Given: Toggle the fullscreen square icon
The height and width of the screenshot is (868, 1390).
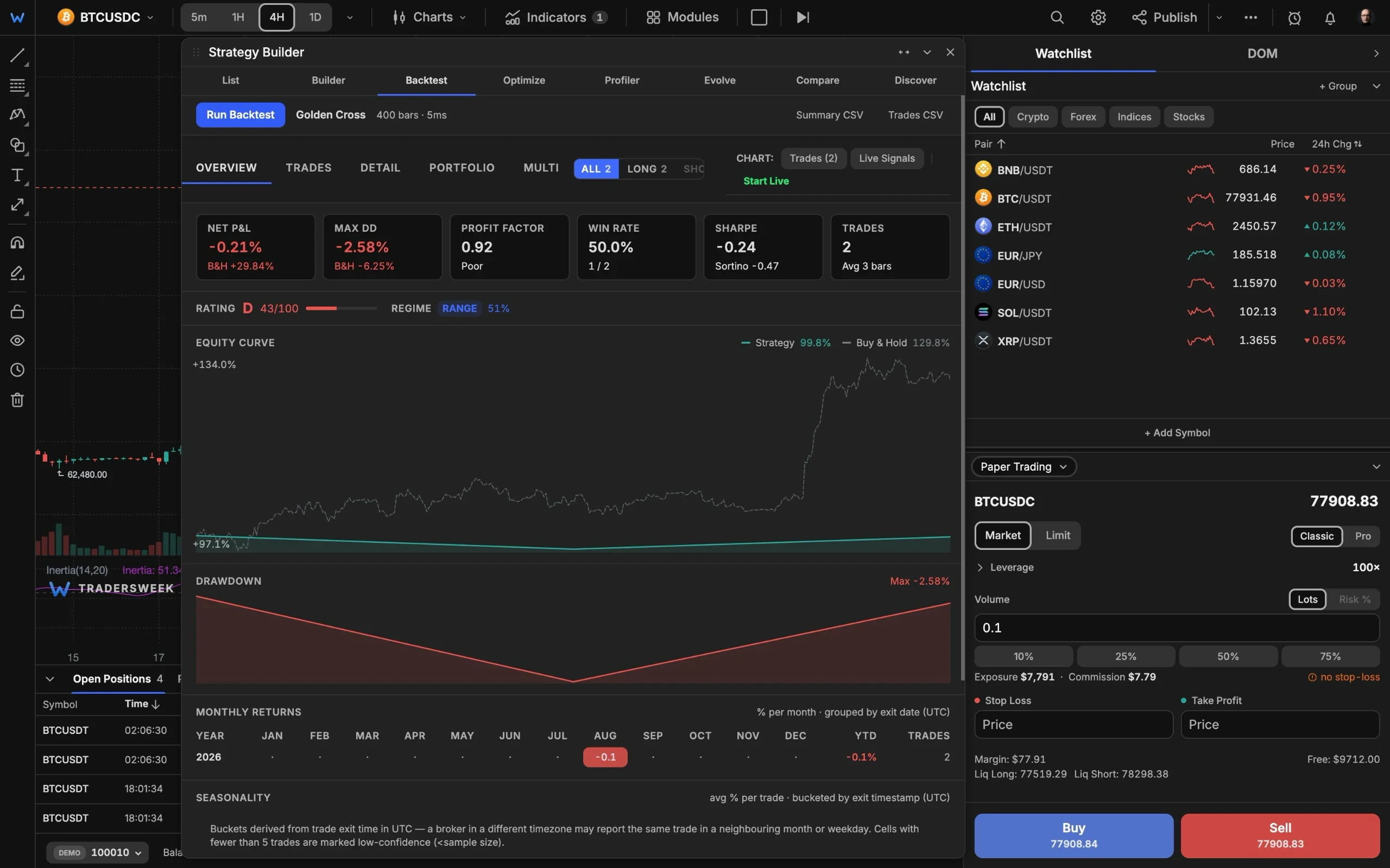Looking at the screenshot, I should click(759, 17).
